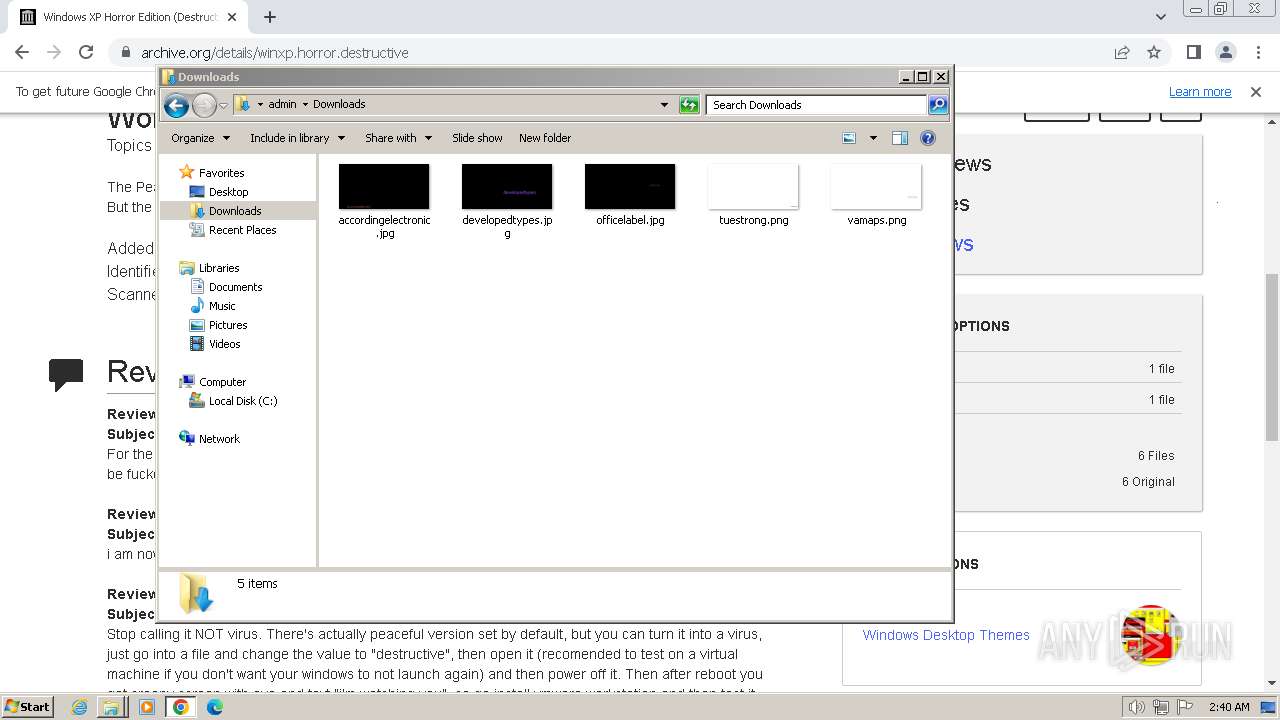The width and height of the screenshot is (1280, 720).
Task: Expand the address bar history dropdown
Action: point(664,104)
